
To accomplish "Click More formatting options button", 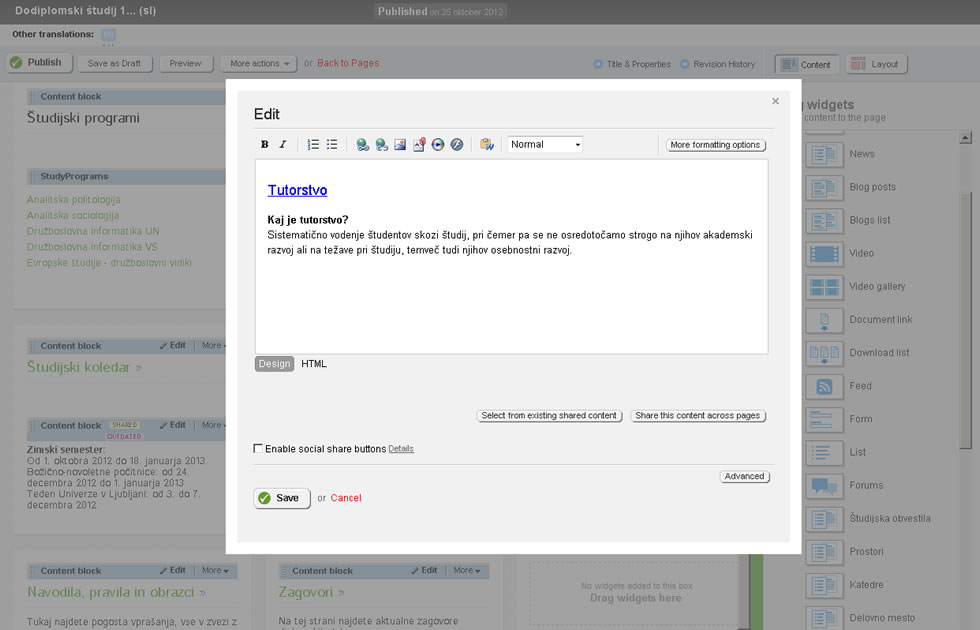I will (x=715, y=145).
